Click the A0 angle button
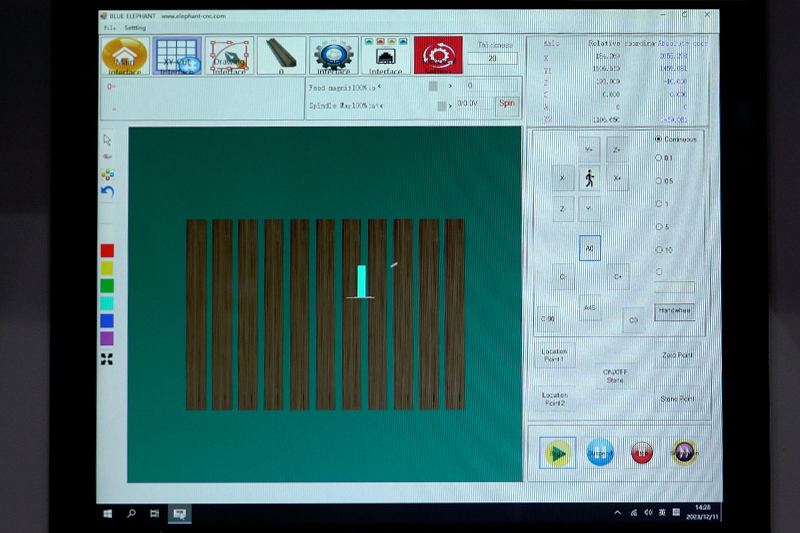 coord(590,248)
